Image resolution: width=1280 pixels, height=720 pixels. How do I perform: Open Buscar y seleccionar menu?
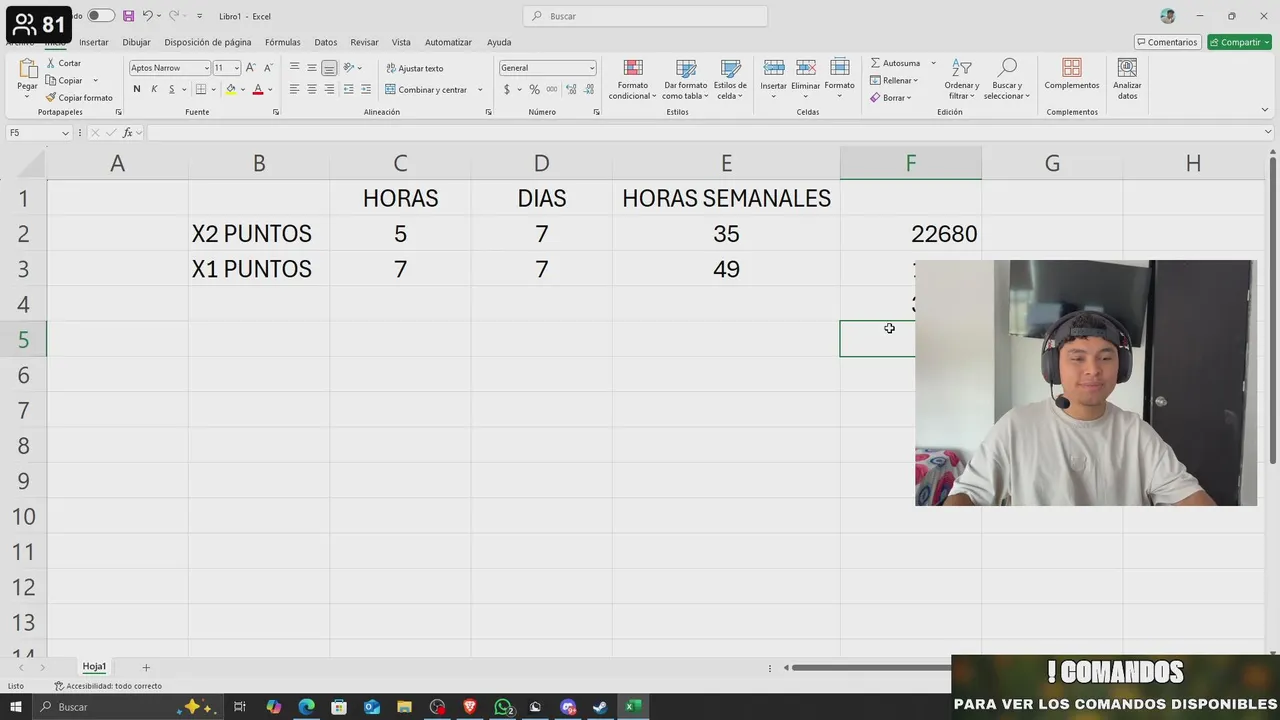click(1007, 79)
